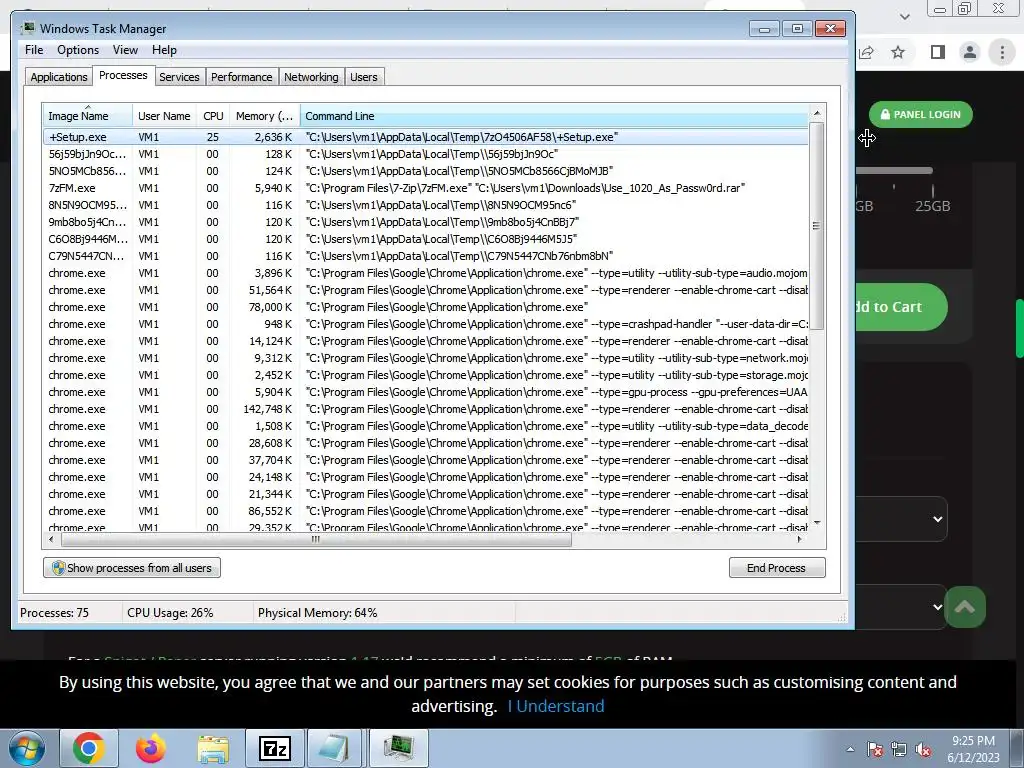This screenshot has width=1024, height=768.
Task: Switch to the 7-Zip taskbar button
Action: (274, 748)
